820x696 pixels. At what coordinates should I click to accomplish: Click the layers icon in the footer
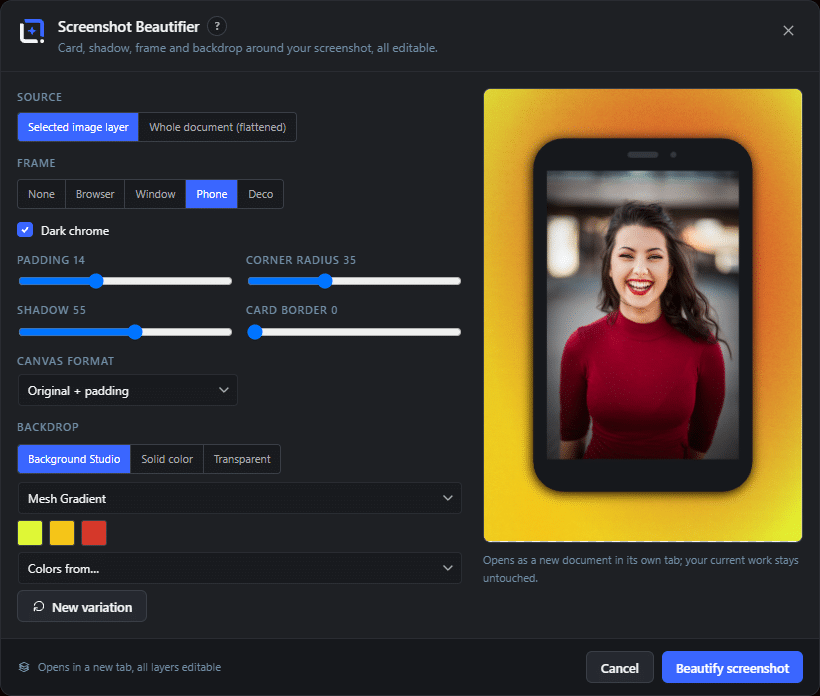tap(24, 667)
